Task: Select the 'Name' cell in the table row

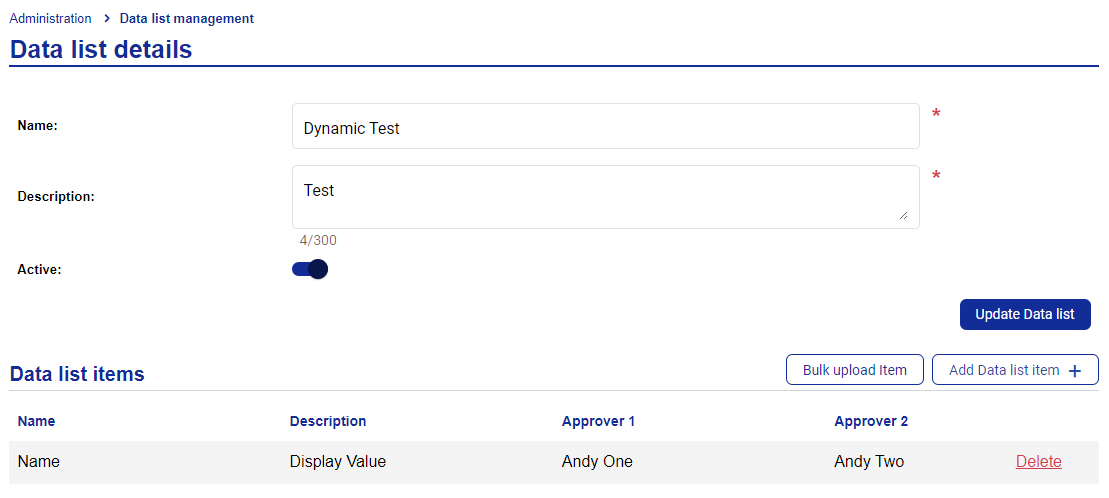Action: (39, 462)
